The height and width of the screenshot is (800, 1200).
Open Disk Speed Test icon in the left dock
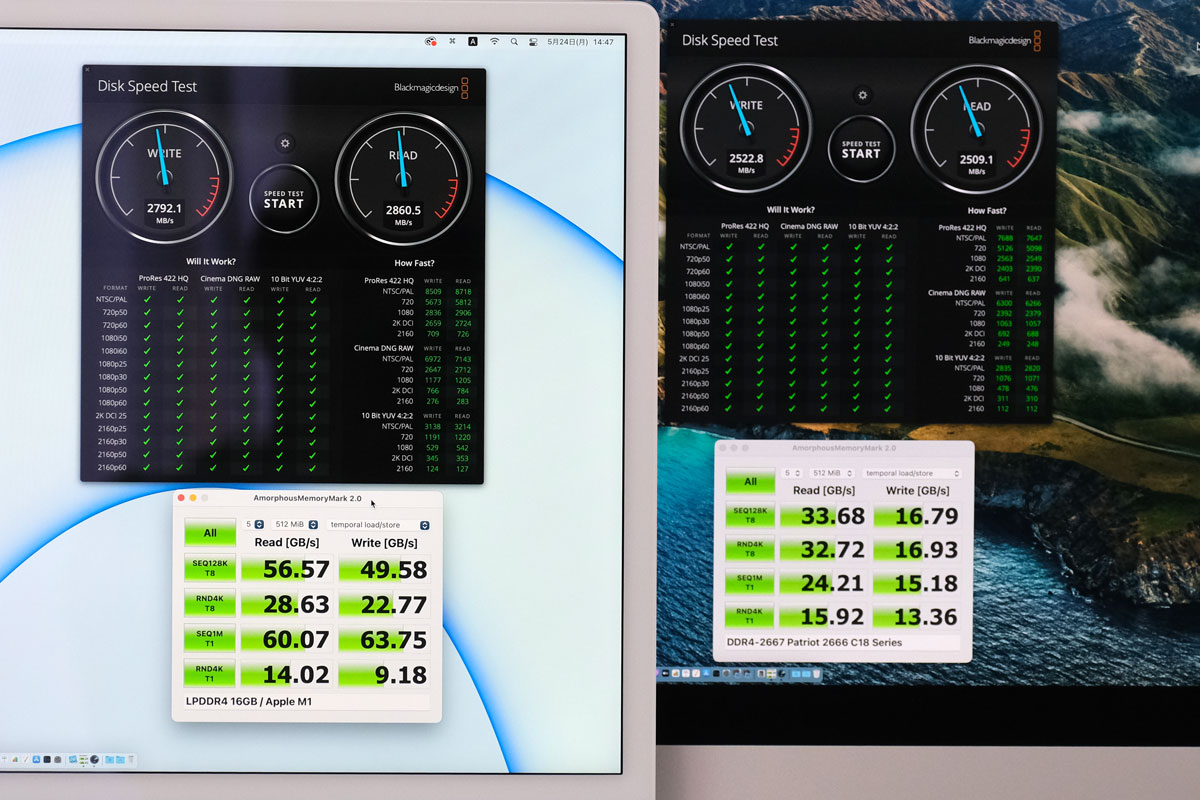94,759
